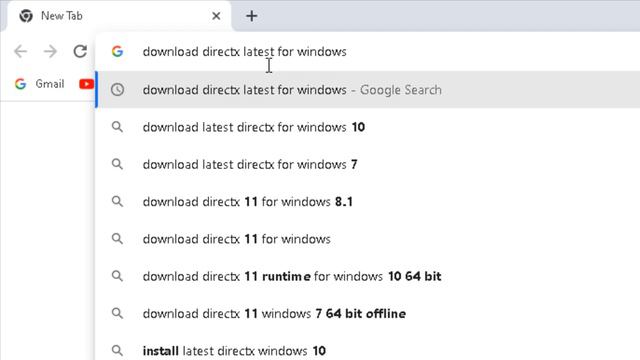Click the browser forward arrow
The height and width of the screenshot is (360, 640).
pyautogui.click(x=50, y=51)
